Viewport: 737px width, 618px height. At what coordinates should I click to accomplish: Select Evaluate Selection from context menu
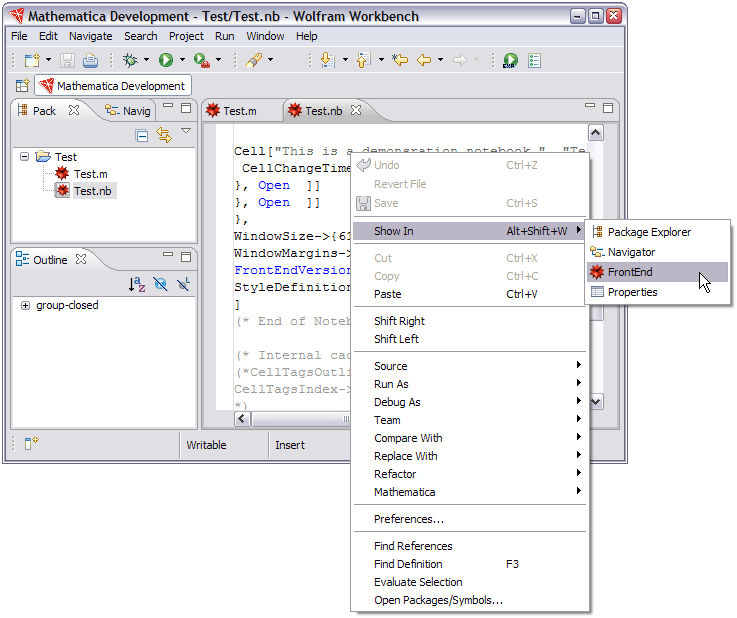(x=470, y=582)
